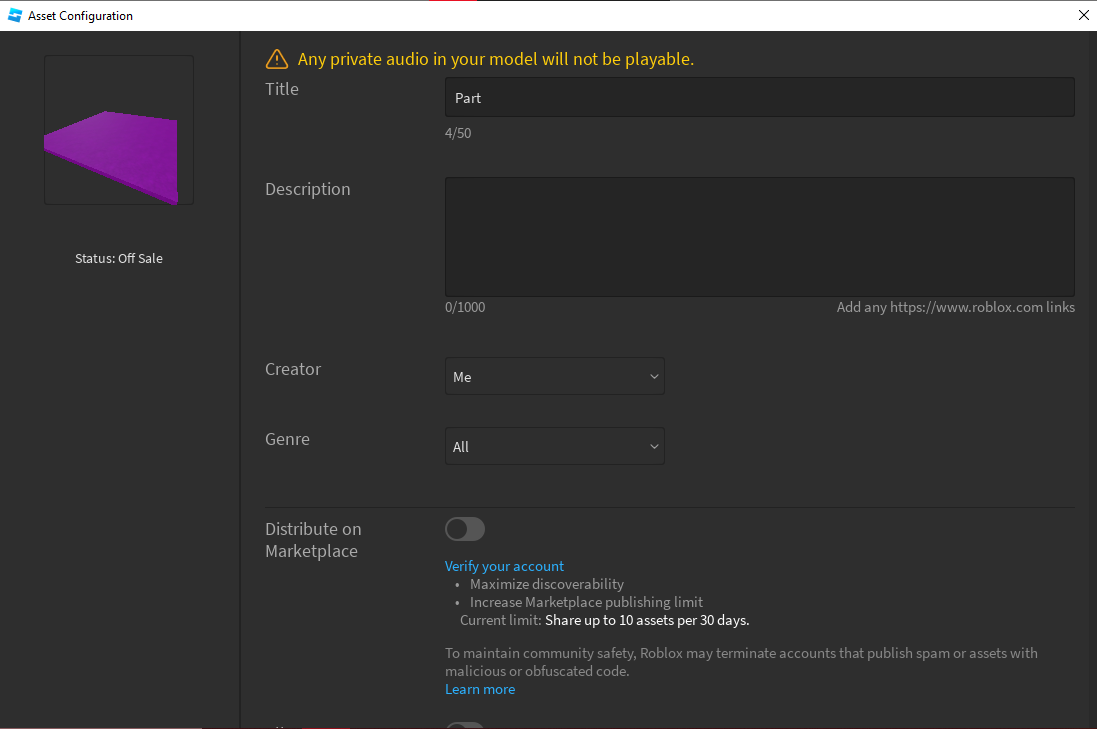Click inside the empty Description box
The image size is (1097, 729).
(759, 236)
